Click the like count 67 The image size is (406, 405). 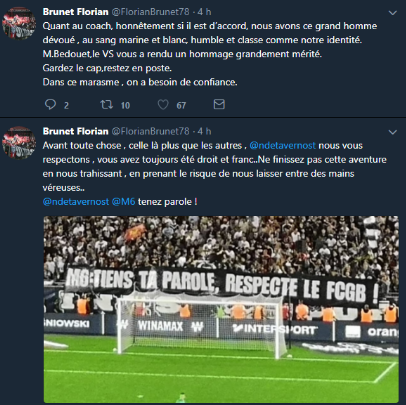click(181, 106)
